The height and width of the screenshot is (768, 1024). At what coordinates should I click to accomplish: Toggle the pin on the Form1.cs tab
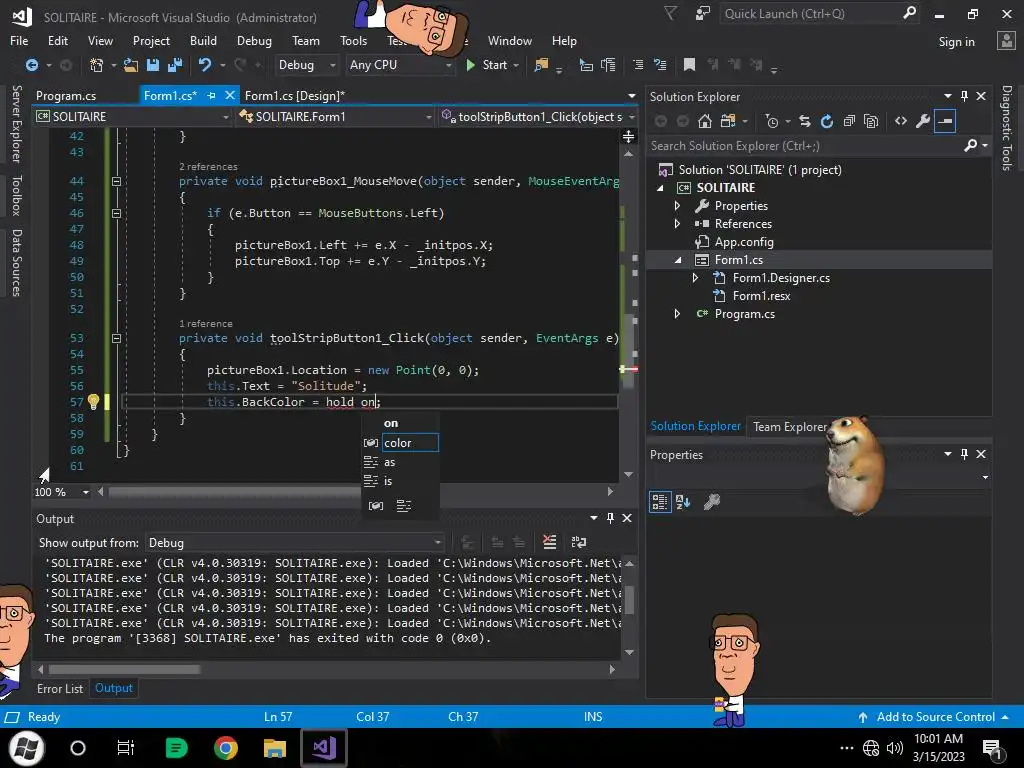point(211,95)
